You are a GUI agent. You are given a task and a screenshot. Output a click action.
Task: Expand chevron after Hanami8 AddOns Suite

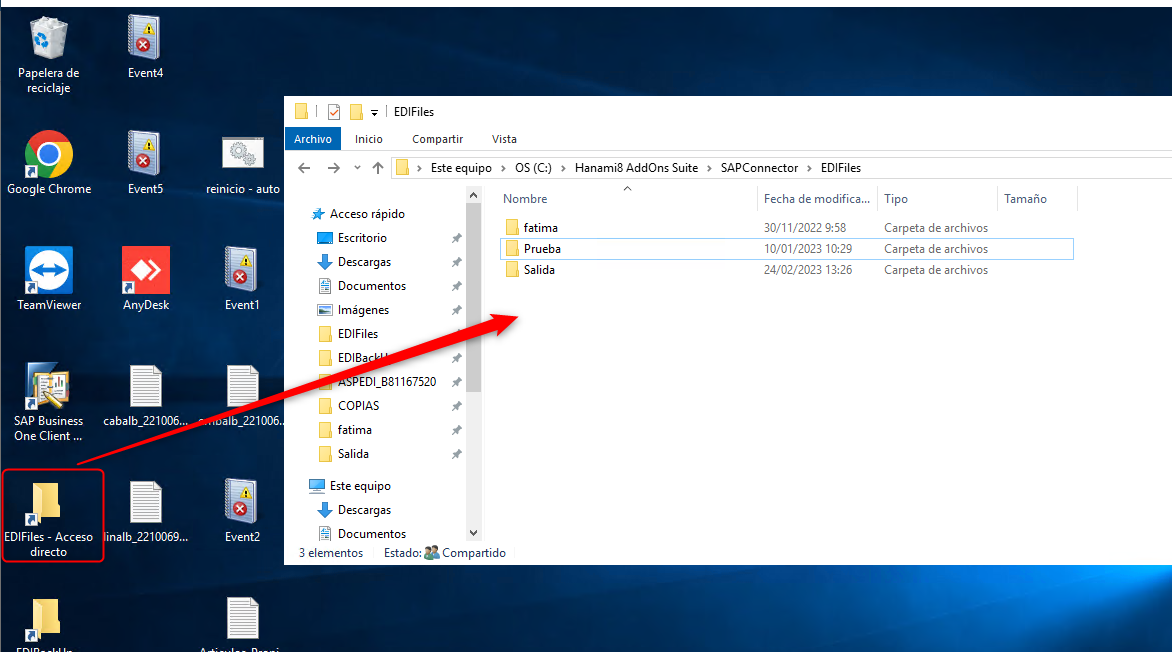709,168
